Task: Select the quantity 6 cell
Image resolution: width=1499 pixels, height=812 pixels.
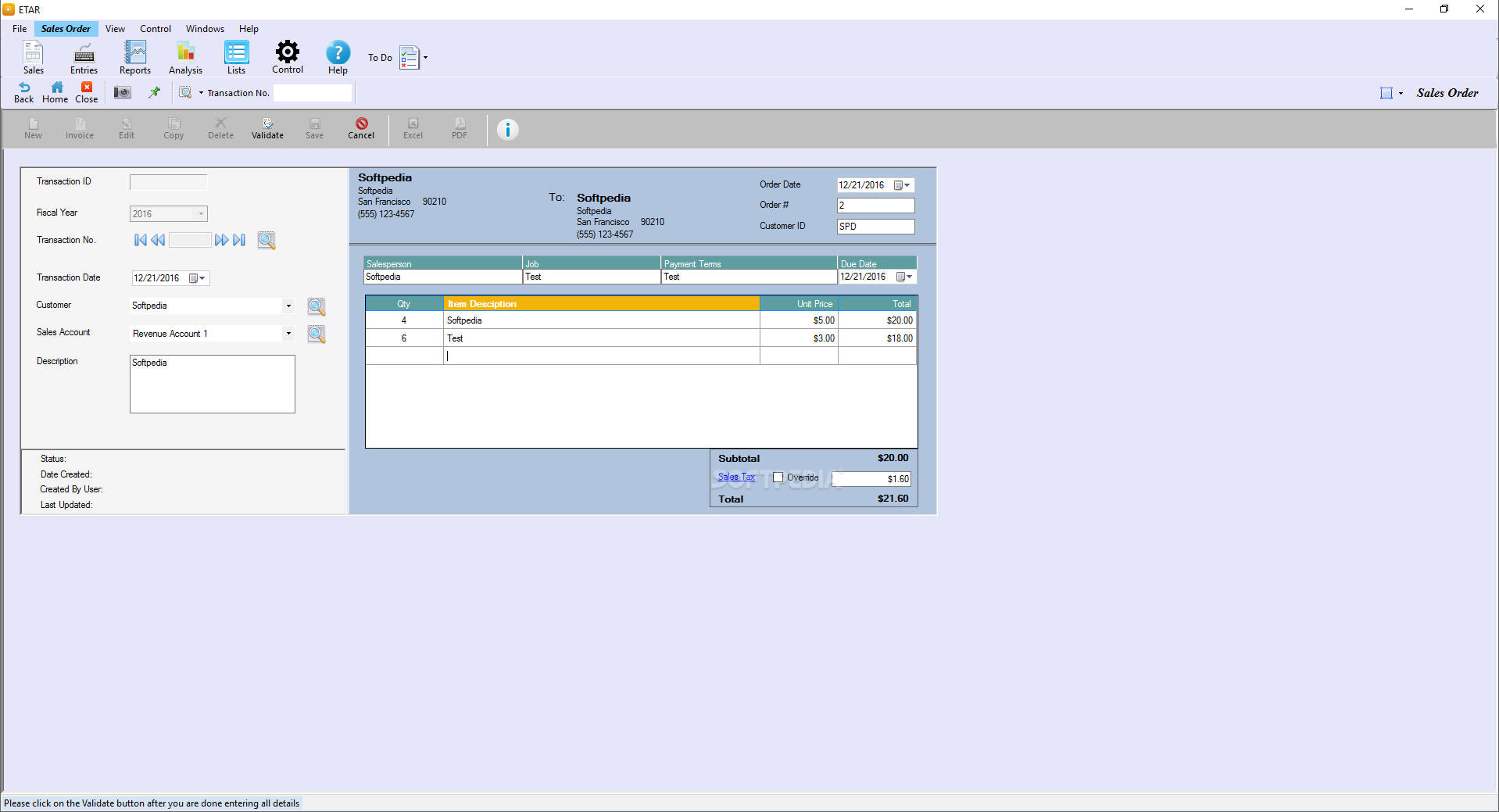Action: [404, 338]
